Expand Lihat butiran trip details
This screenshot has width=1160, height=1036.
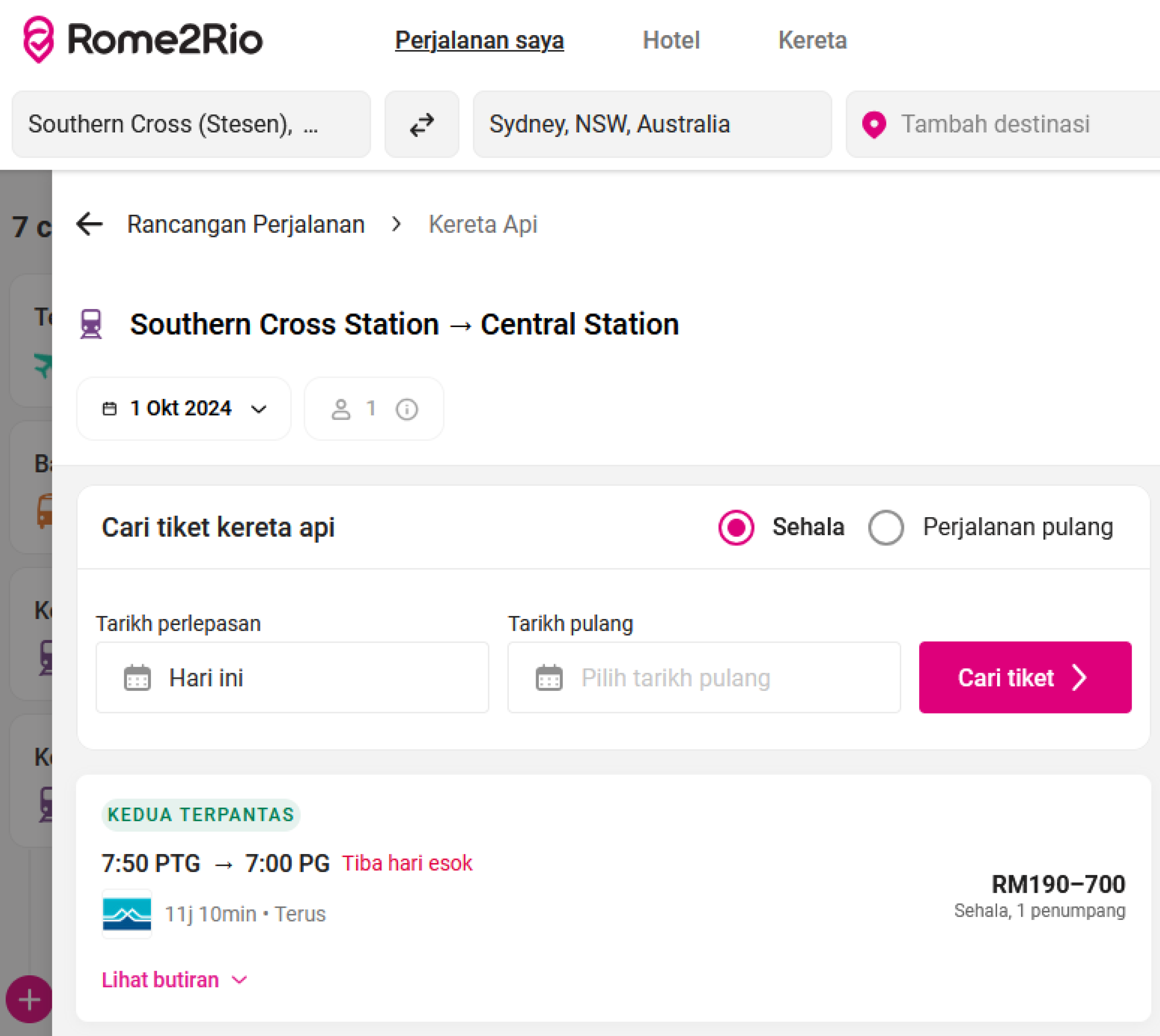[174, 980]
